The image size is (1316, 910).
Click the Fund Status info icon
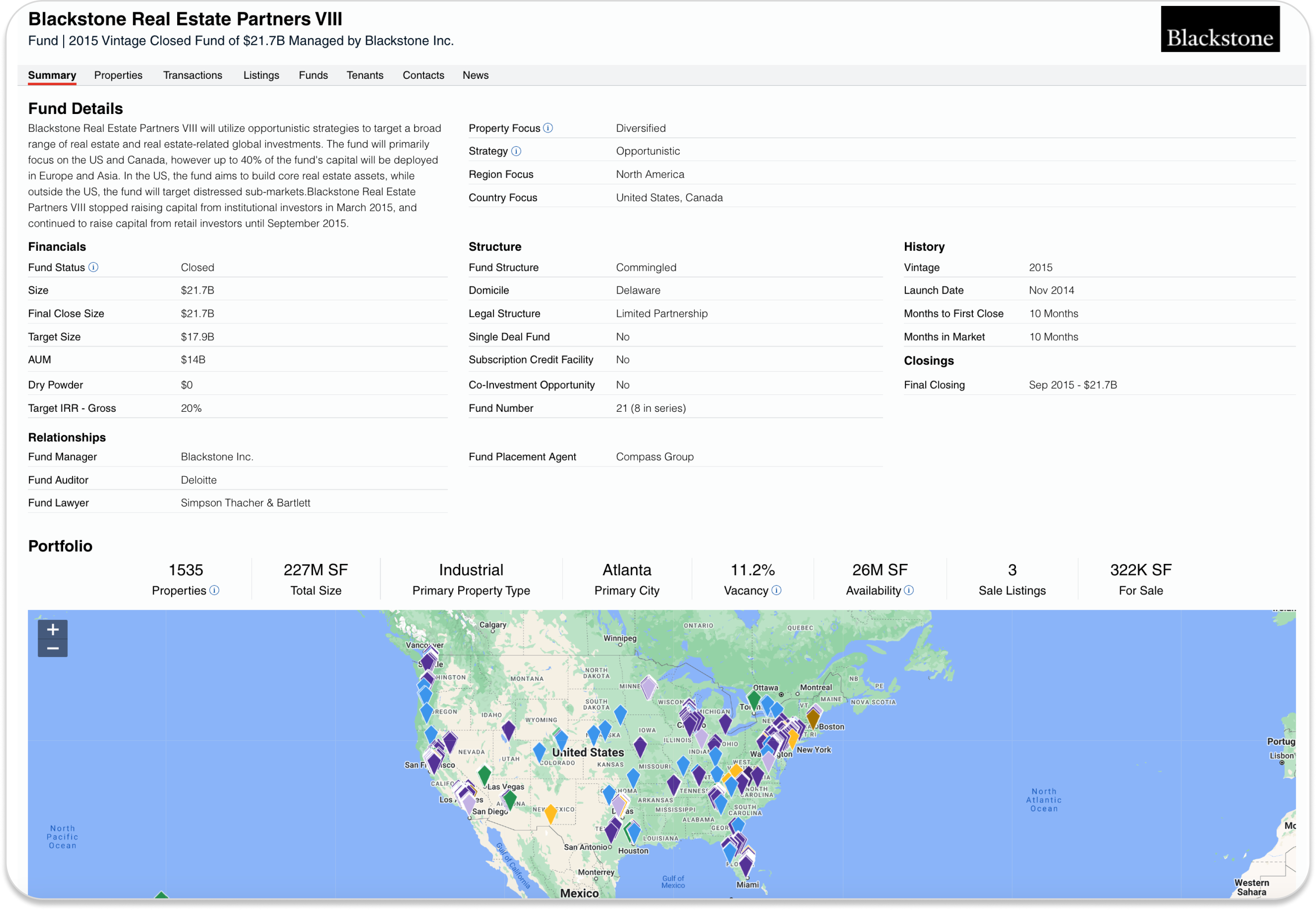pos(94,267)
